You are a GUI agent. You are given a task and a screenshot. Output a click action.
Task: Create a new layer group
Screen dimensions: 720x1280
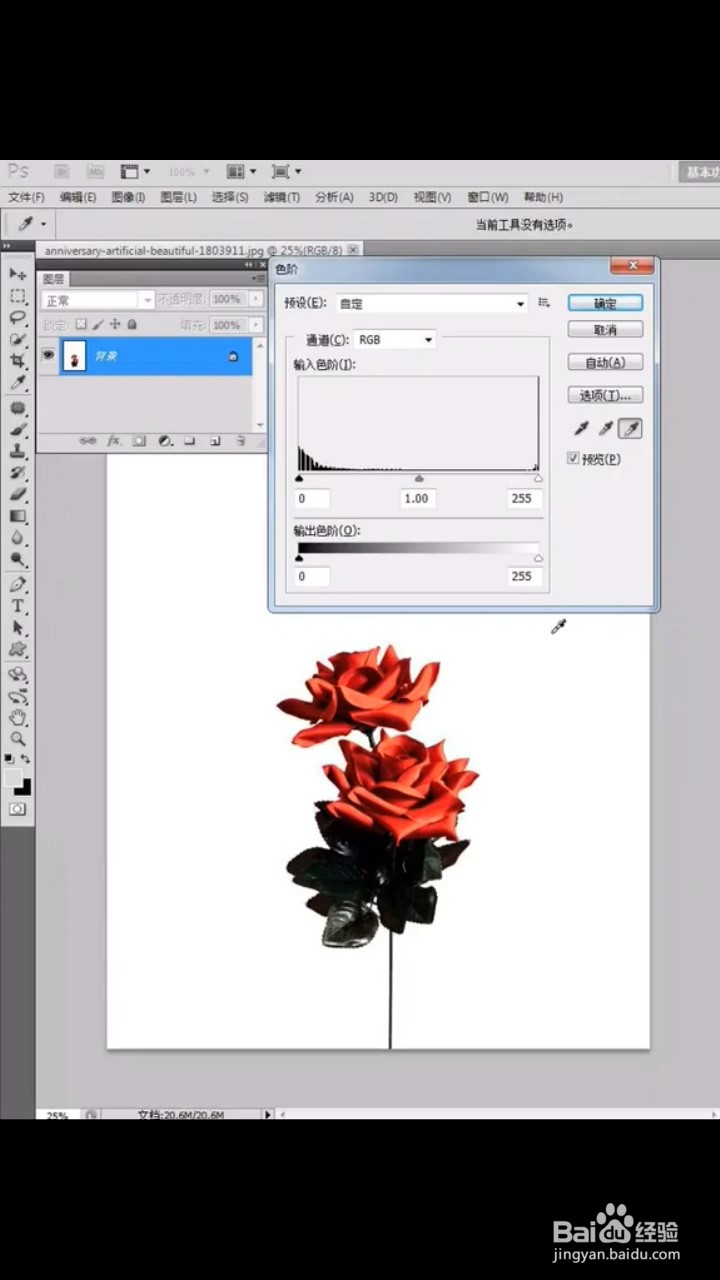pyautogui.click(x=190, y=440)
